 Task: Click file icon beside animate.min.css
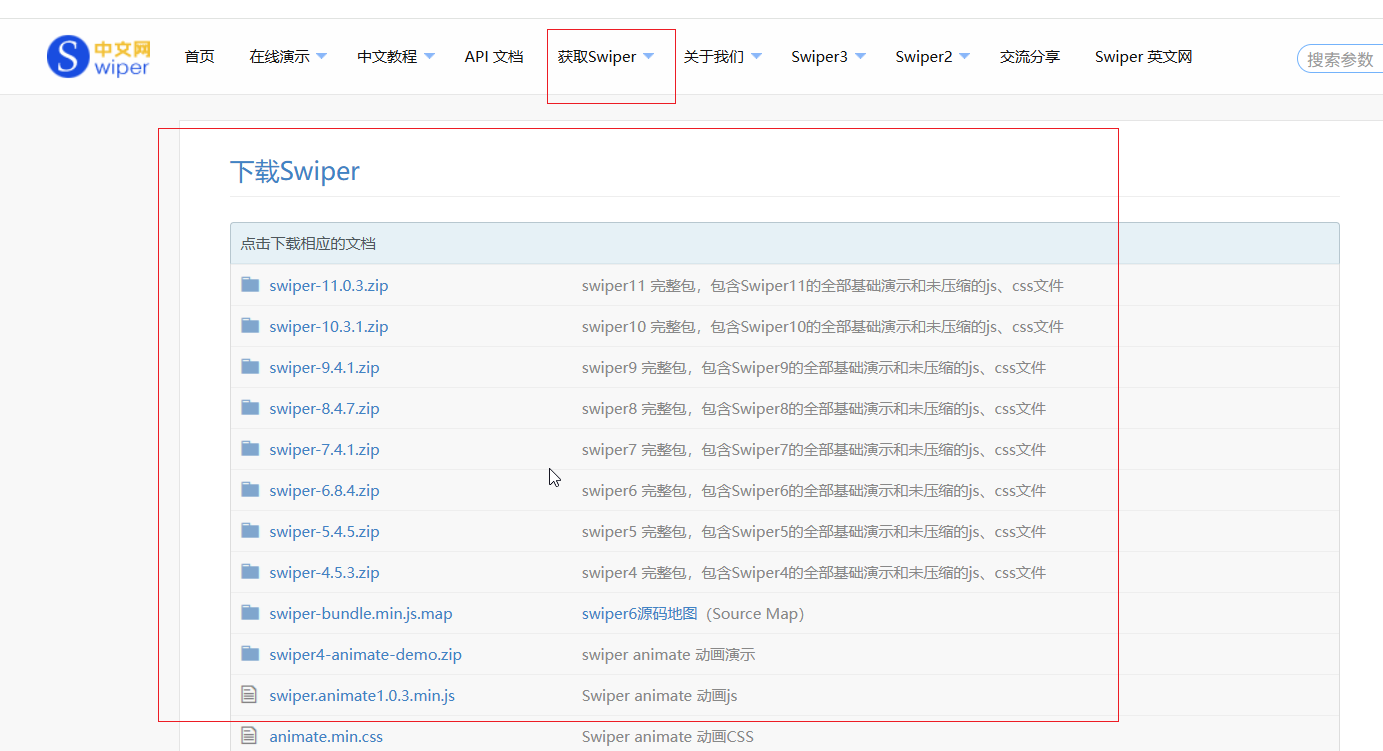tap(249, 735)
